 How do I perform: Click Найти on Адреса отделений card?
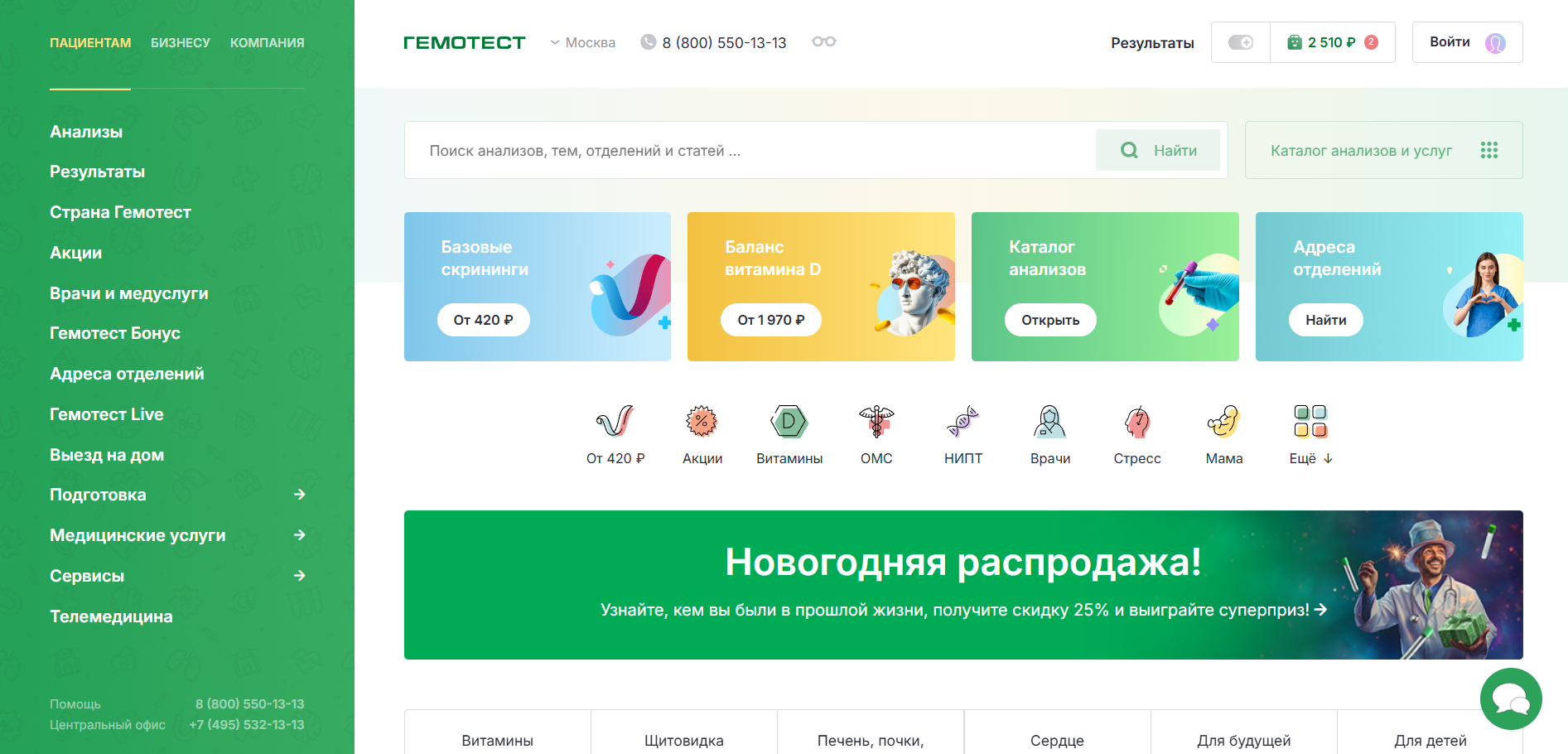click(1326, 320)
